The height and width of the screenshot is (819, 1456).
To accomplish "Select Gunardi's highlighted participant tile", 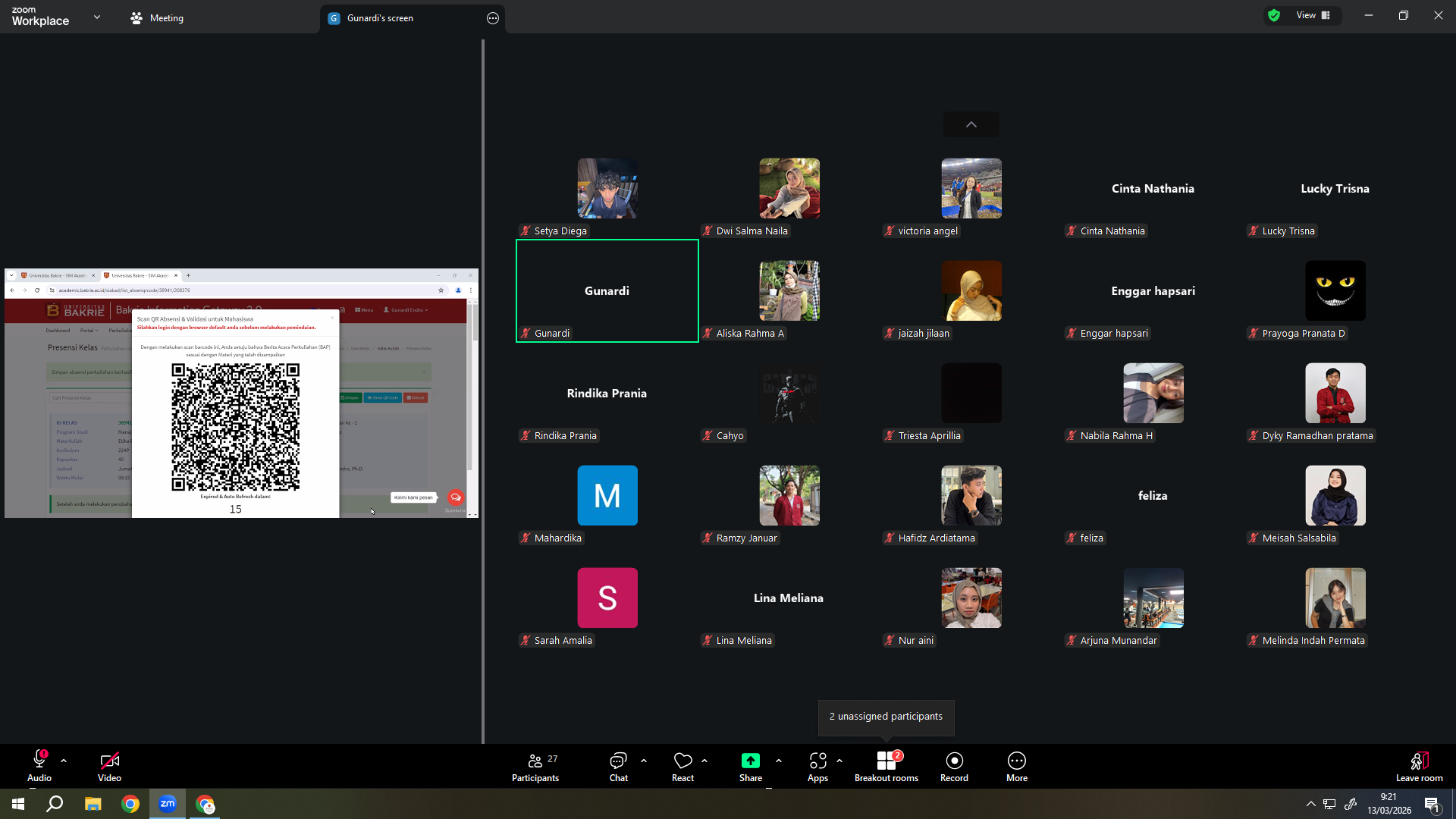I will [607, 290].
